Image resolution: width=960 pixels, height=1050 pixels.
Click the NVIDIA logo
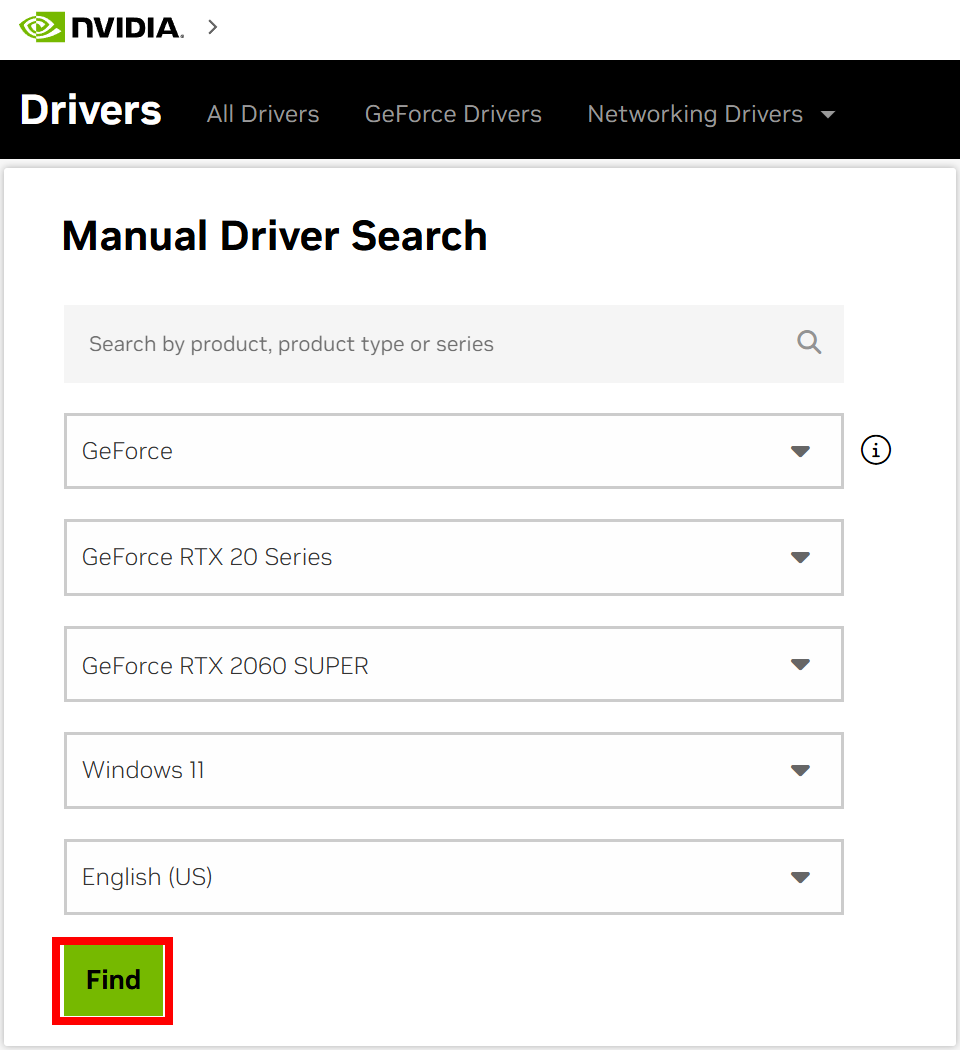(x=101, y=27)
